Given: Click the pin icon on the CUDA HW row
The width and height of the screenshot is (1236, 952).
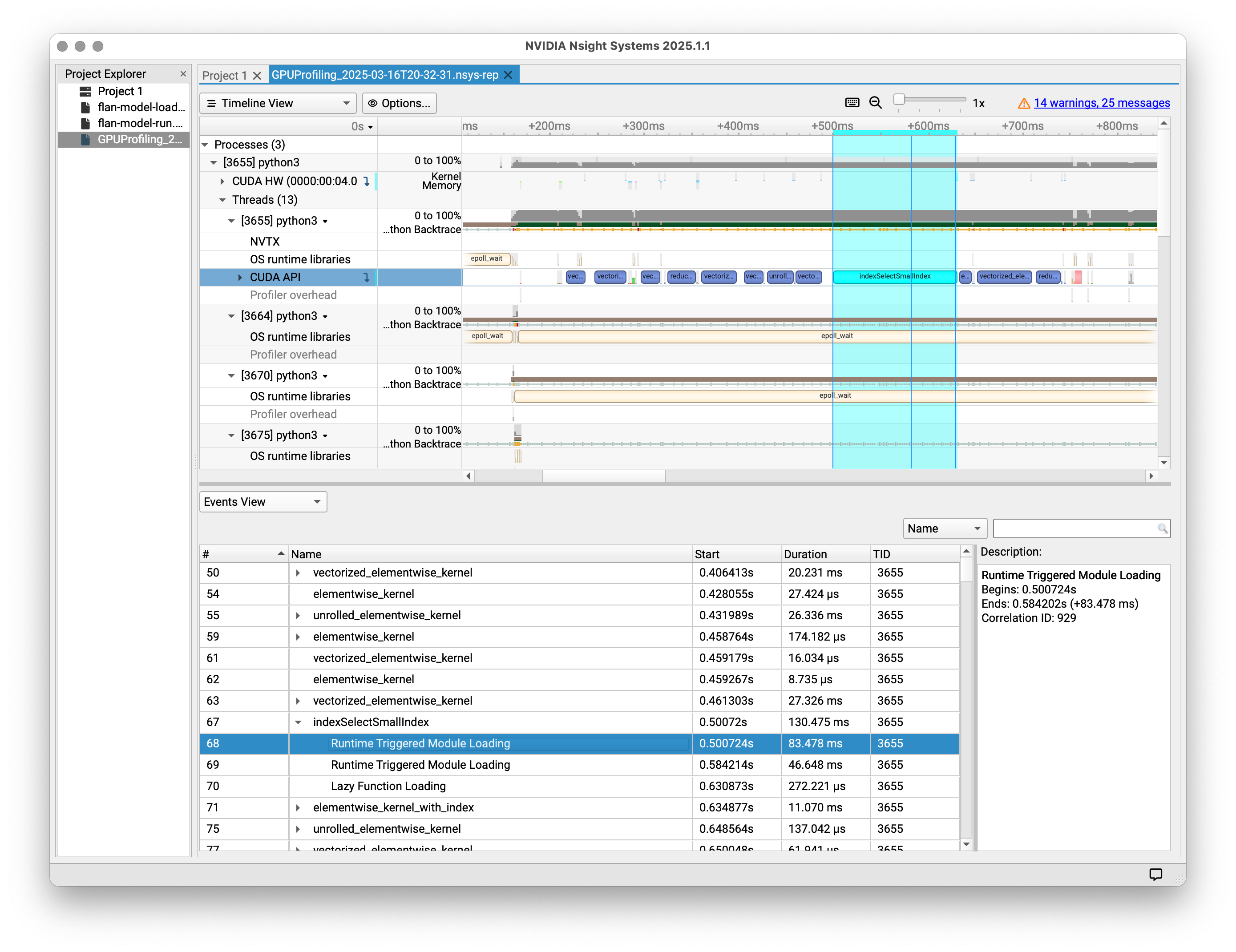Looking at the screenshot, I should [366, 182].
